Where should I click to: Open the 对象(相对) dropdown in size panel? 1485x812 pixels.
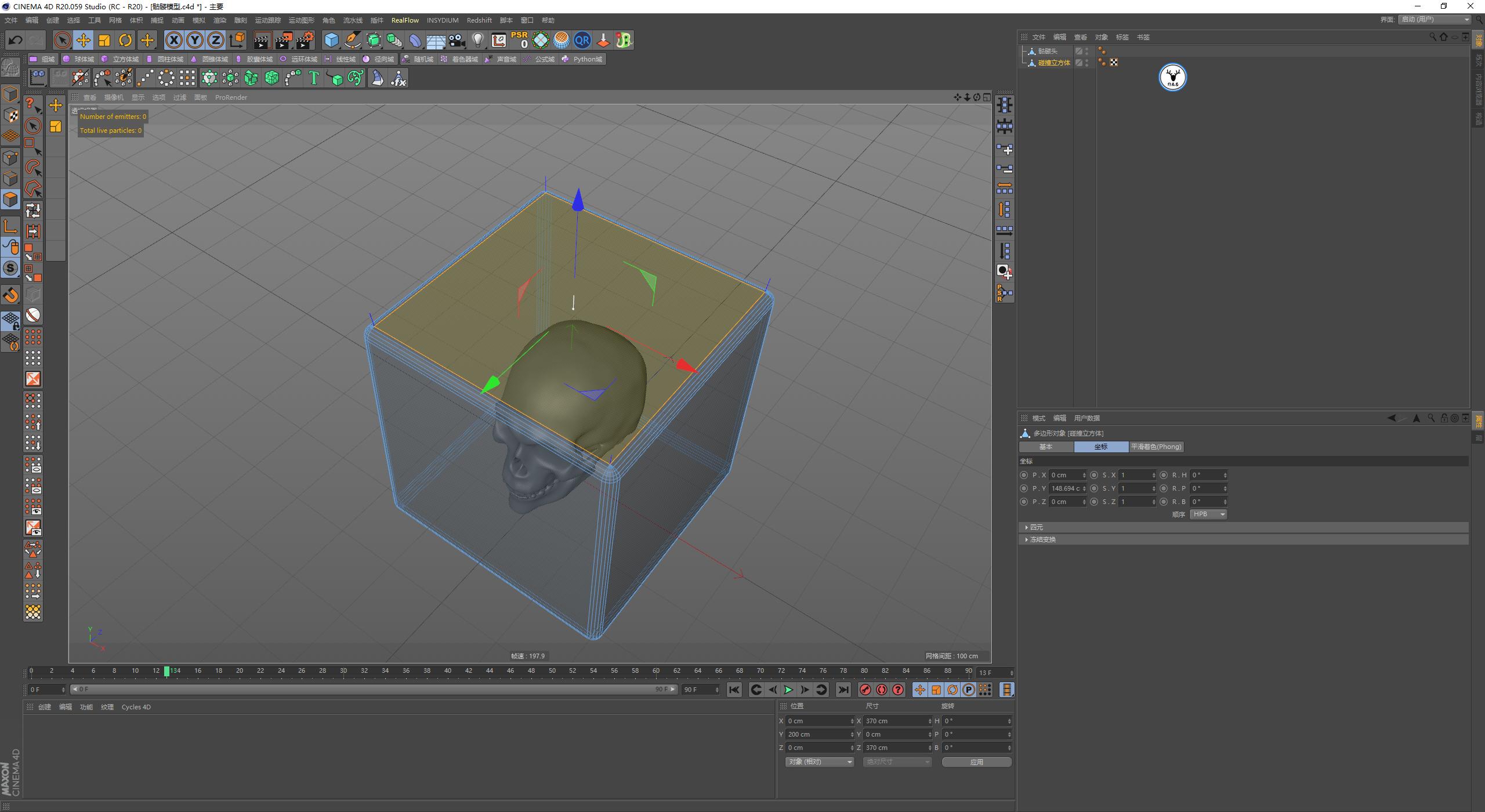click(818, 762)
